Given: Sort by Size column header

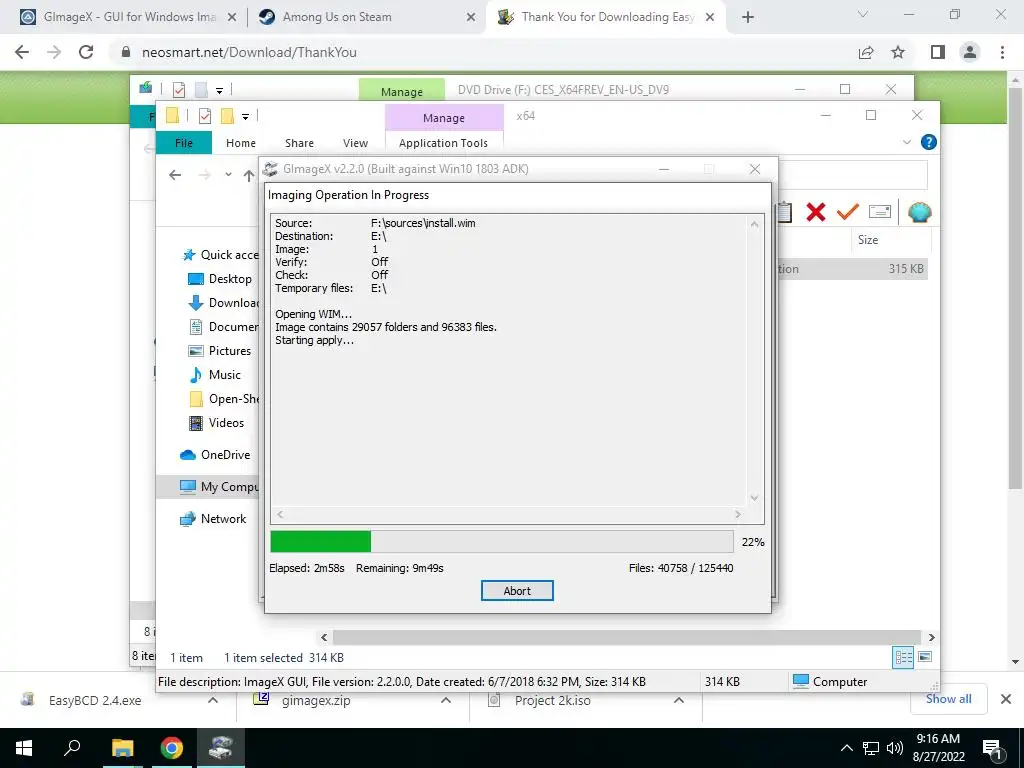Looking at the screenshot, I should pos(868,240).
